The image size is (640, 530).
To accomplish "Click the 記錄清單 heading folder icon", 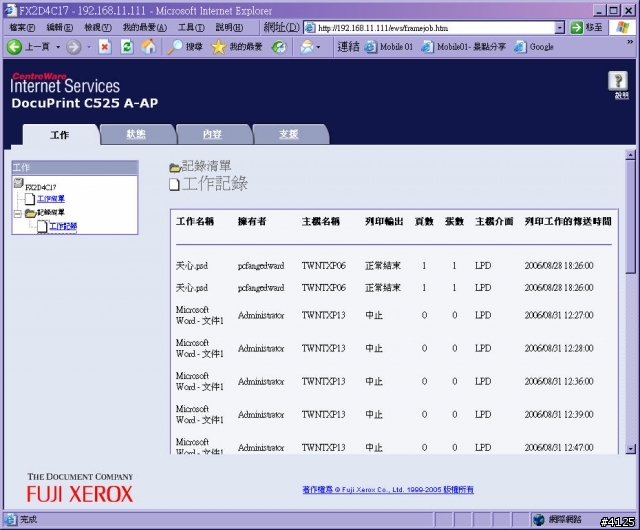I will click(175, 167).
